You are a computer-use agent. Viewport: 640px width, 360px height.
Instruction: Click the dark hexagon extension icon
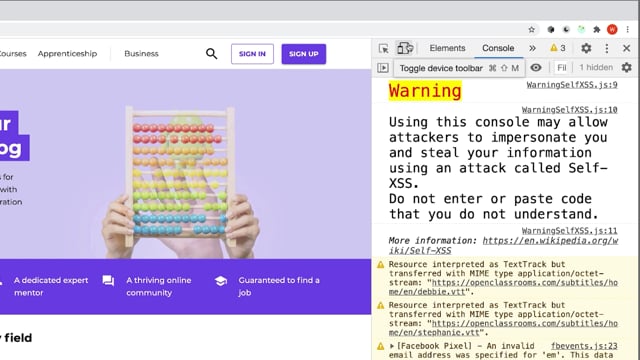coord(551,29)
